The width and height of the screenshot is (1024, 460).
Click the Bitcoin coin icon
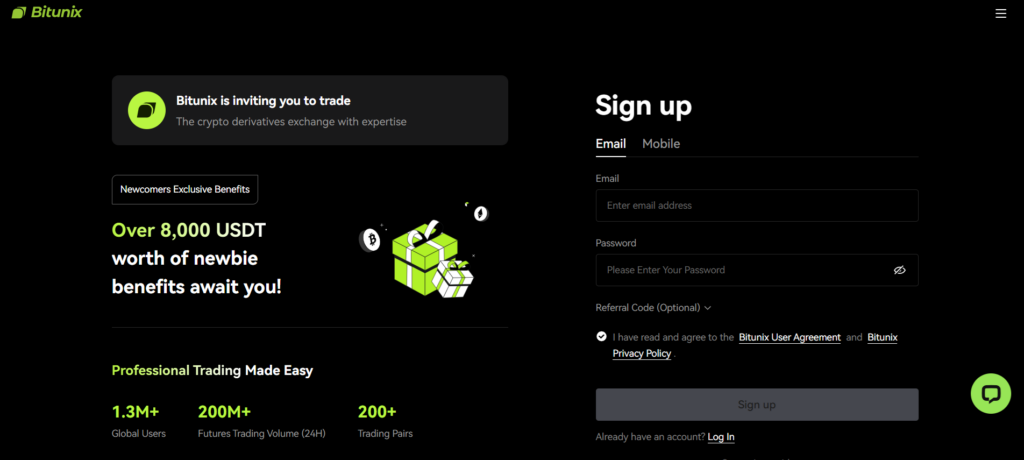371,240
